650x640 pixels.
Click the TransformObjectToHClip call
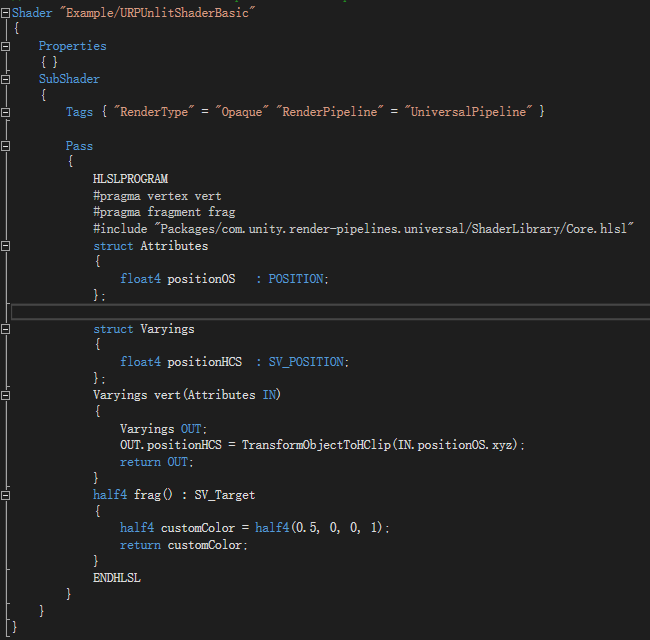pyautogui.click(x=316, y=445)
